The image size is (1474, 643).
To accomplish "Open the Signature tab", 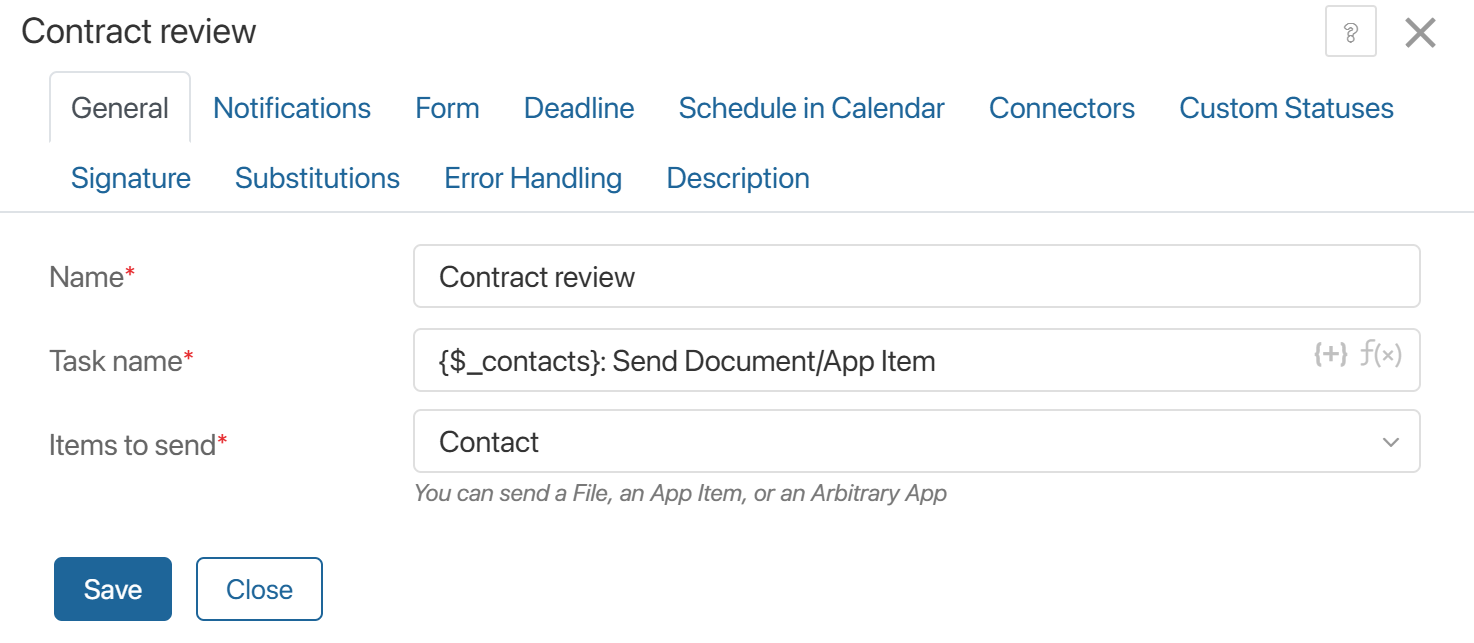I will [x=131, y=178].
